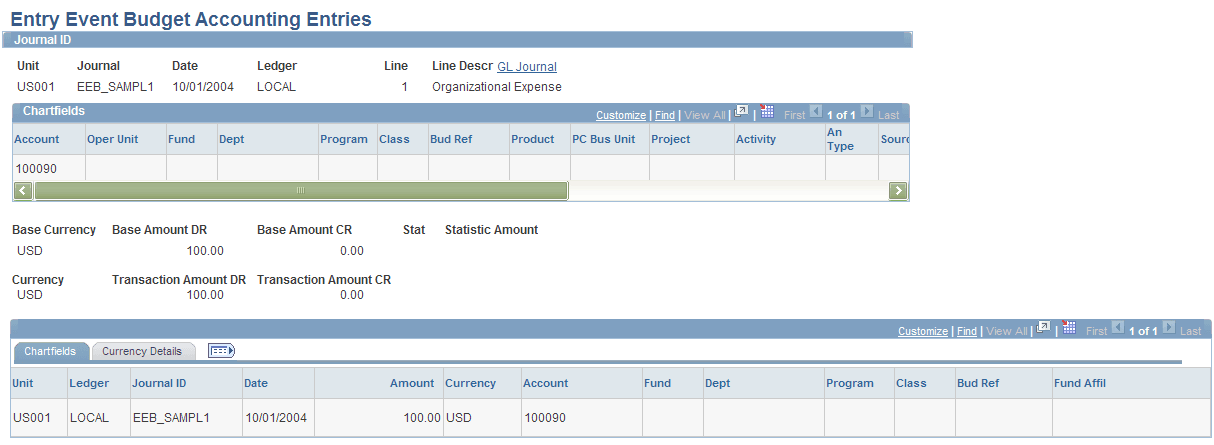Viewport: 1214px width, 445px height.
Task: Sort by the Oper Unit column header
Action: click(113, 139)
